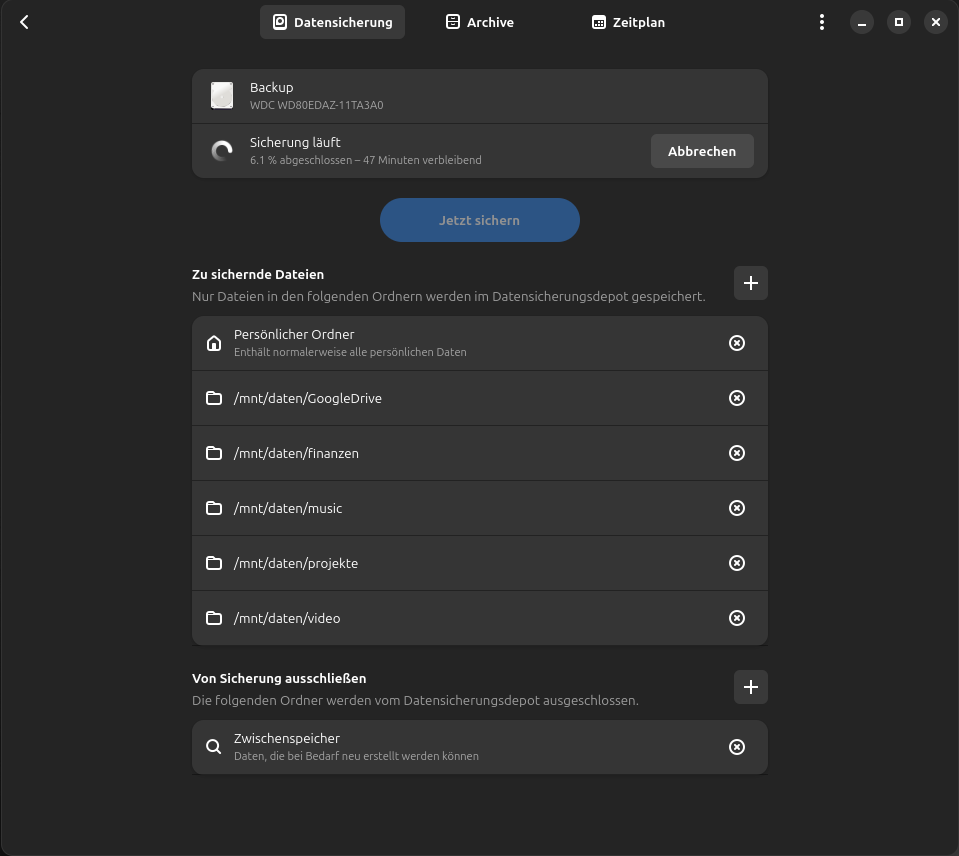This screenshot has width=959, height=856.
Task: Click the Abbrechen button to cancel backup
Action: [702, 151]
